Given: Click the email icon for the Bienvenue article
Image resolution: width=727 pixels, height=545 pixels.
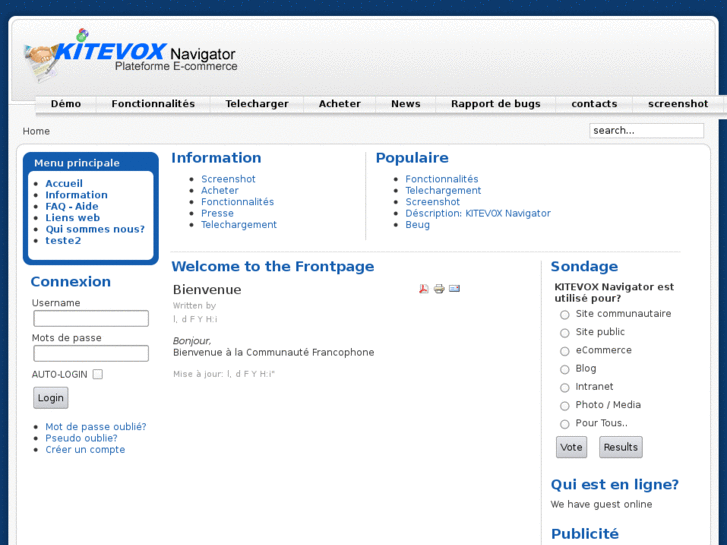Looking at the screenshot, I should coord(454,289).
